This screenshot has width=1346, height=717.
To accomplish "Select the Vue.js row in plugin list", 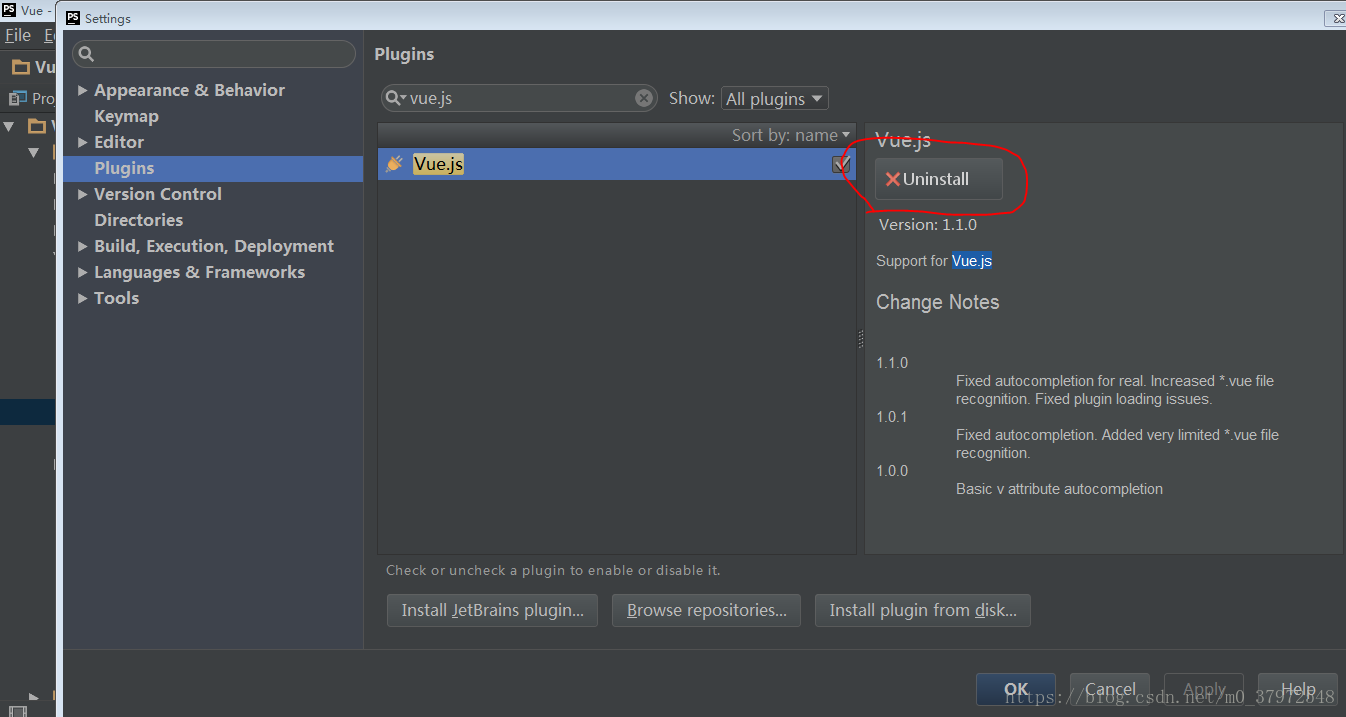I will click(616, 164).
